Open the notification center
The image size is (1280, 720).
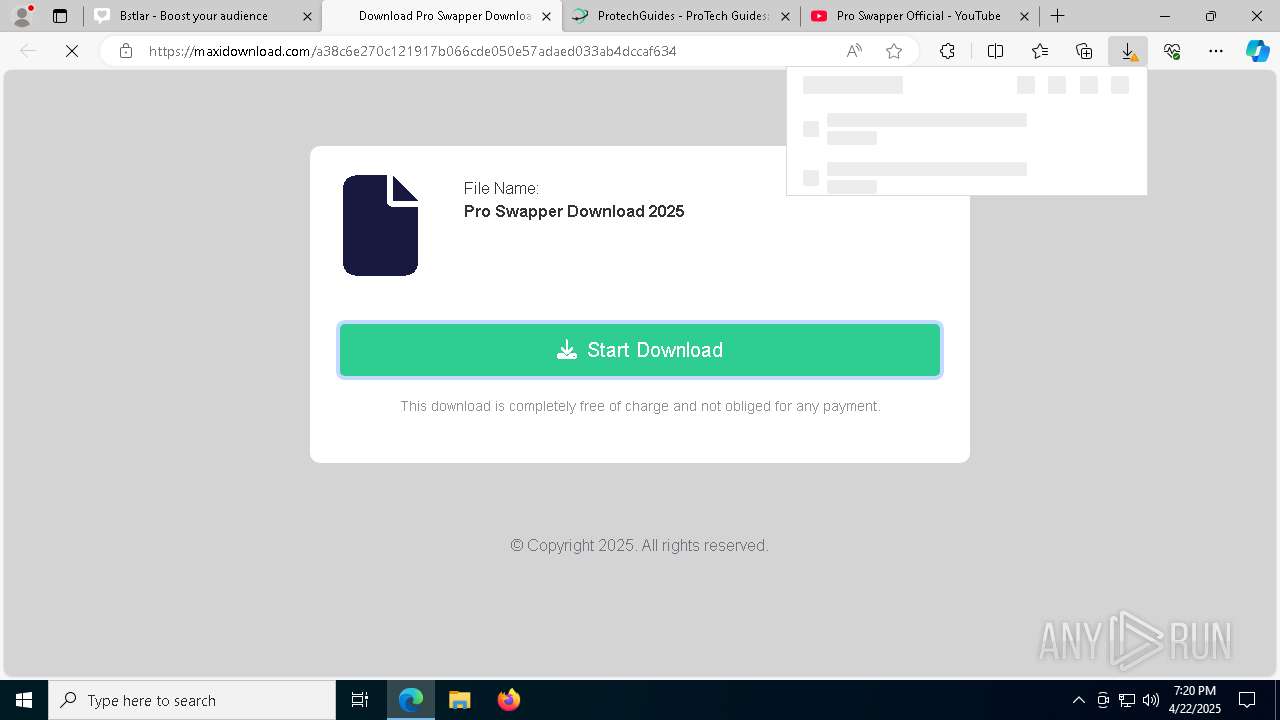(1247, 700)
